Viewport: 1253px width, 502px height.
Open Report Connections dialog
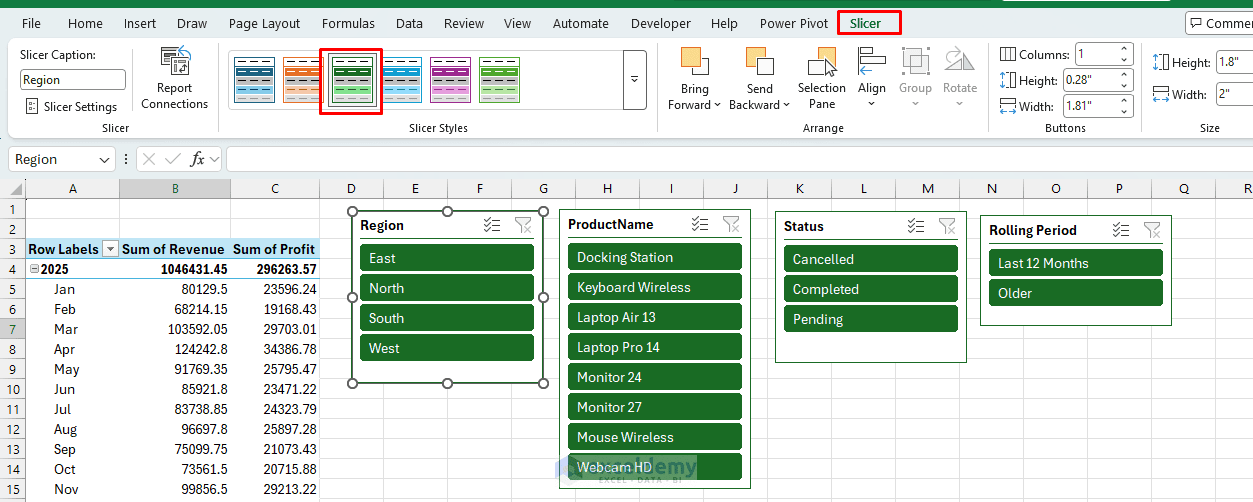point(175,78)
